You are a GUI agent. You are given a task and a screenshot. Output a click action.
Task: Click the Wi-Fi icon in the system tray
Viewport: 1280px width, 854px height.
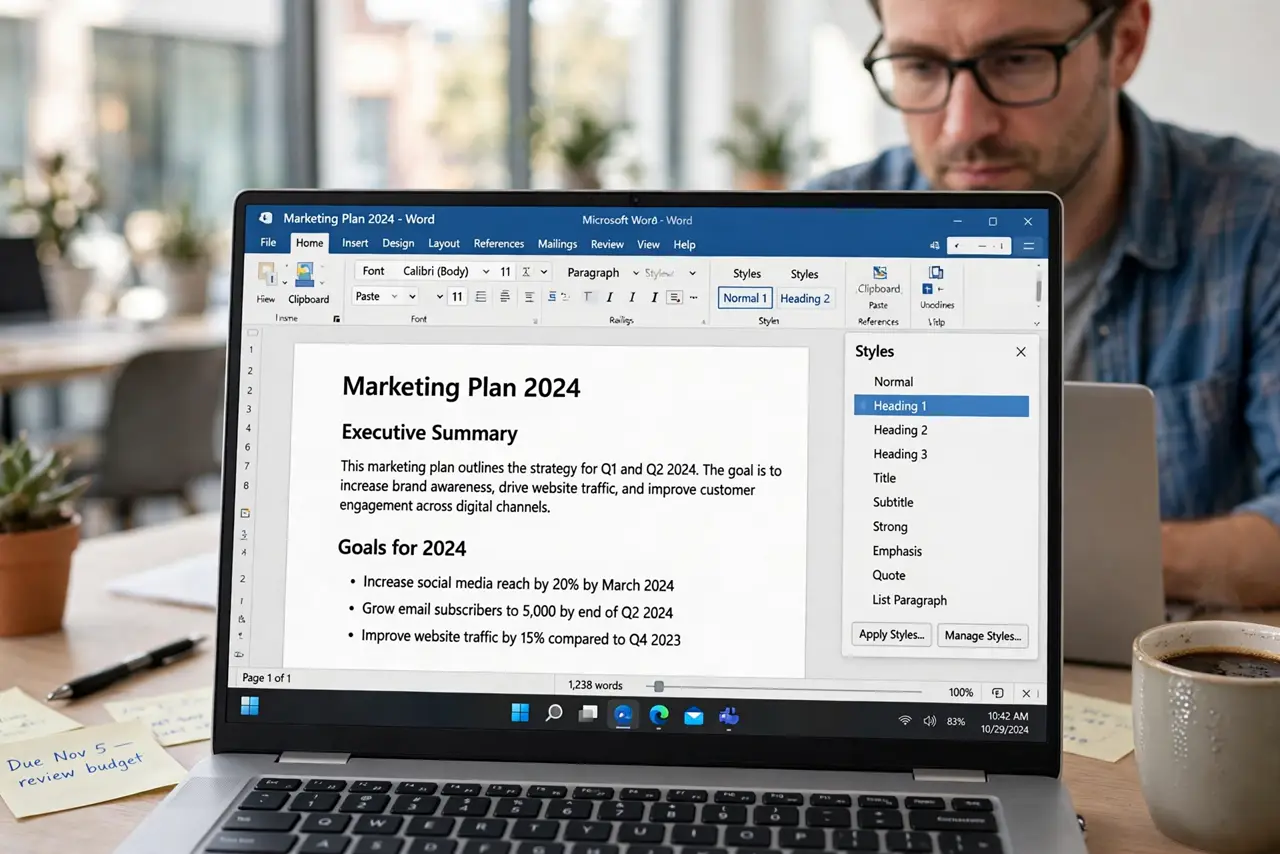click(905, 720)
